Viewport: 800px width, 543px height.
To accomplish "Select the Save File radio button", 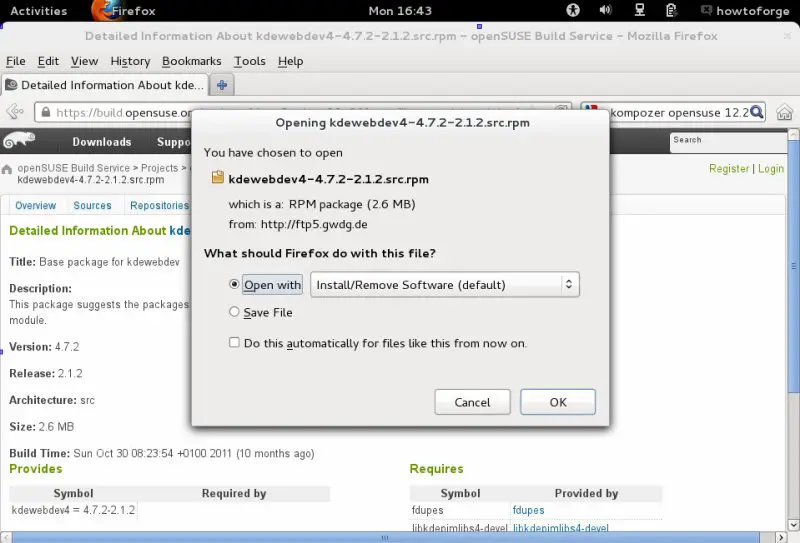I will (x=234, y=311).
